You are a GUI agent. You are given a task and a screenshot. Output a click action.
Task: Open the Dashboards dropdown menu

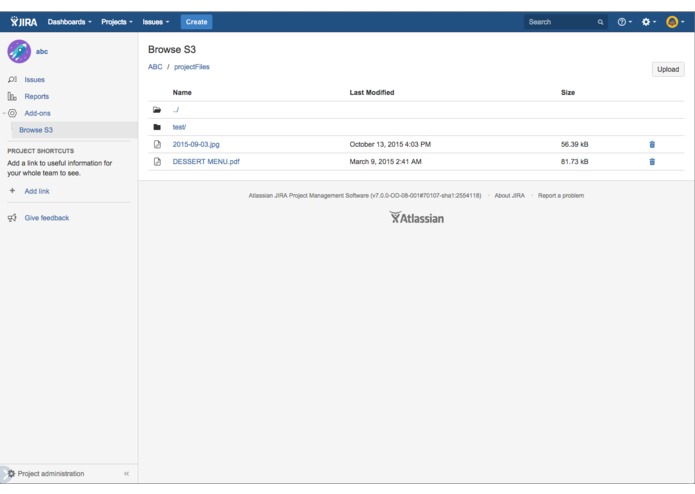[70, 22]
